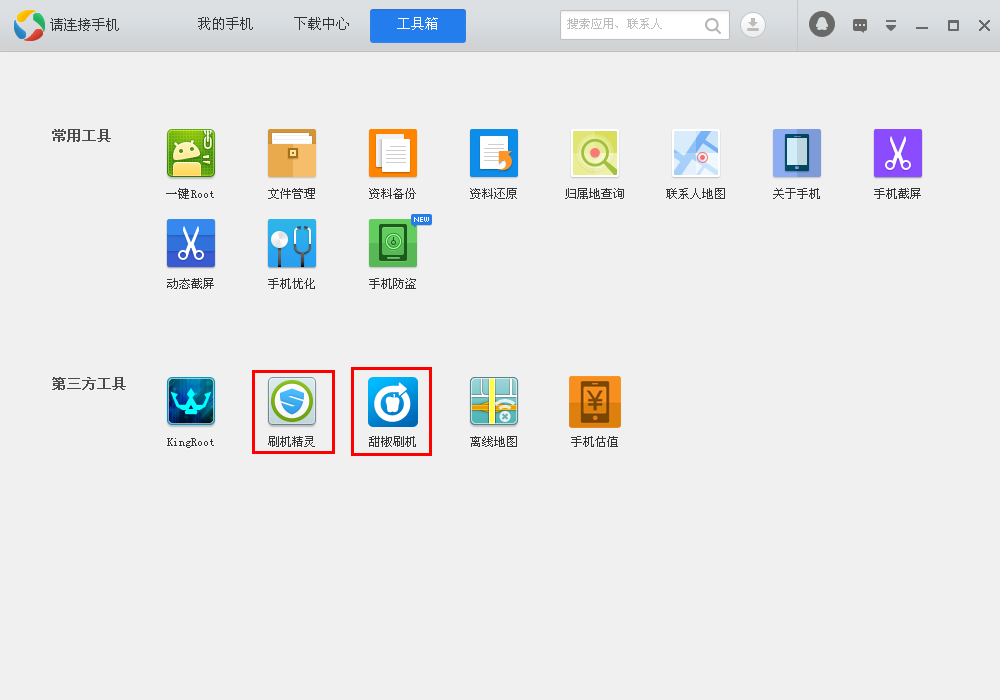Open 联系人地图 contacts map icon

click(696, 153)
